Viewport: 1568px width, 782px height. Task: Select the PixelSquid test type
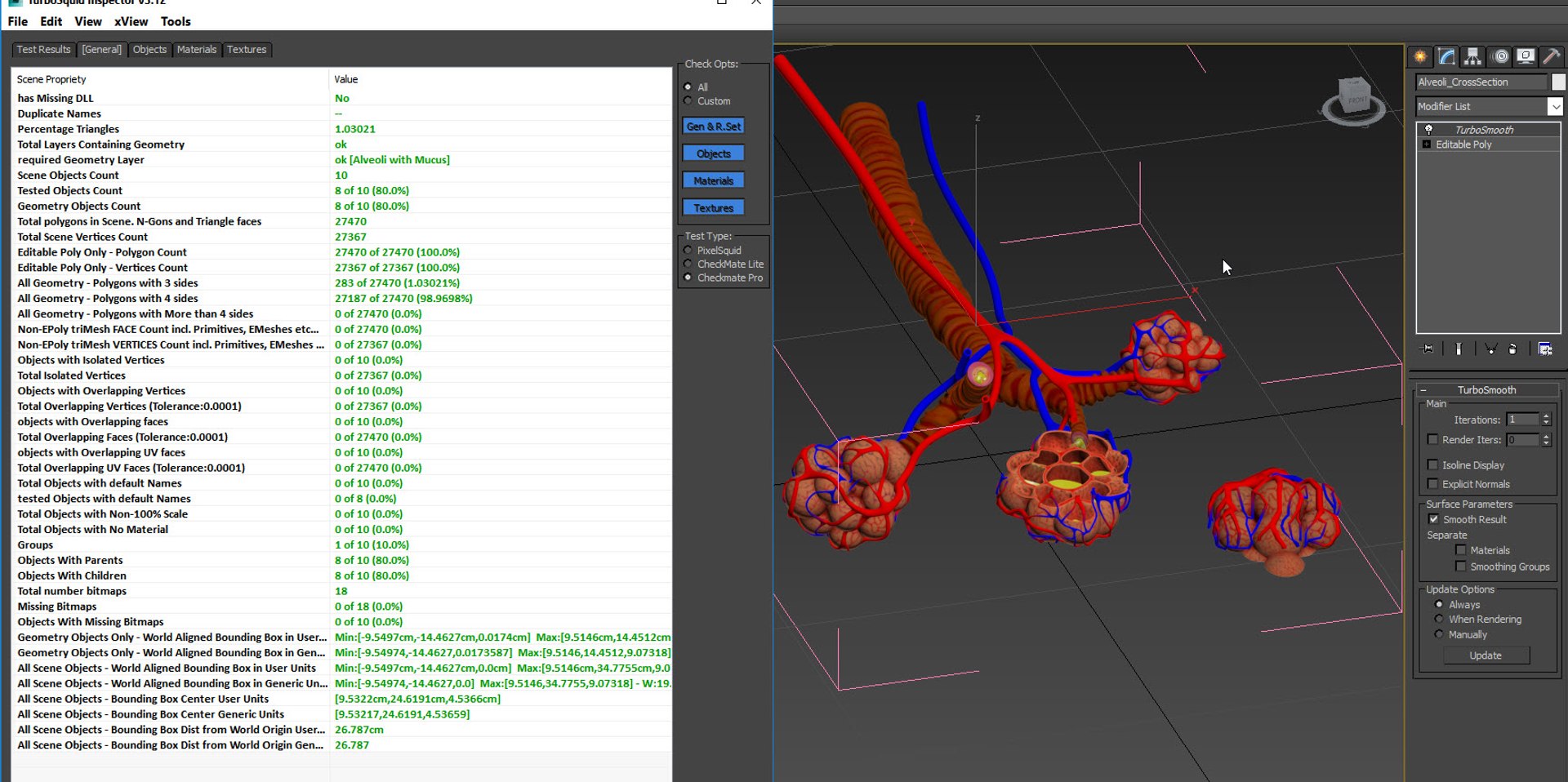[688, 251]
